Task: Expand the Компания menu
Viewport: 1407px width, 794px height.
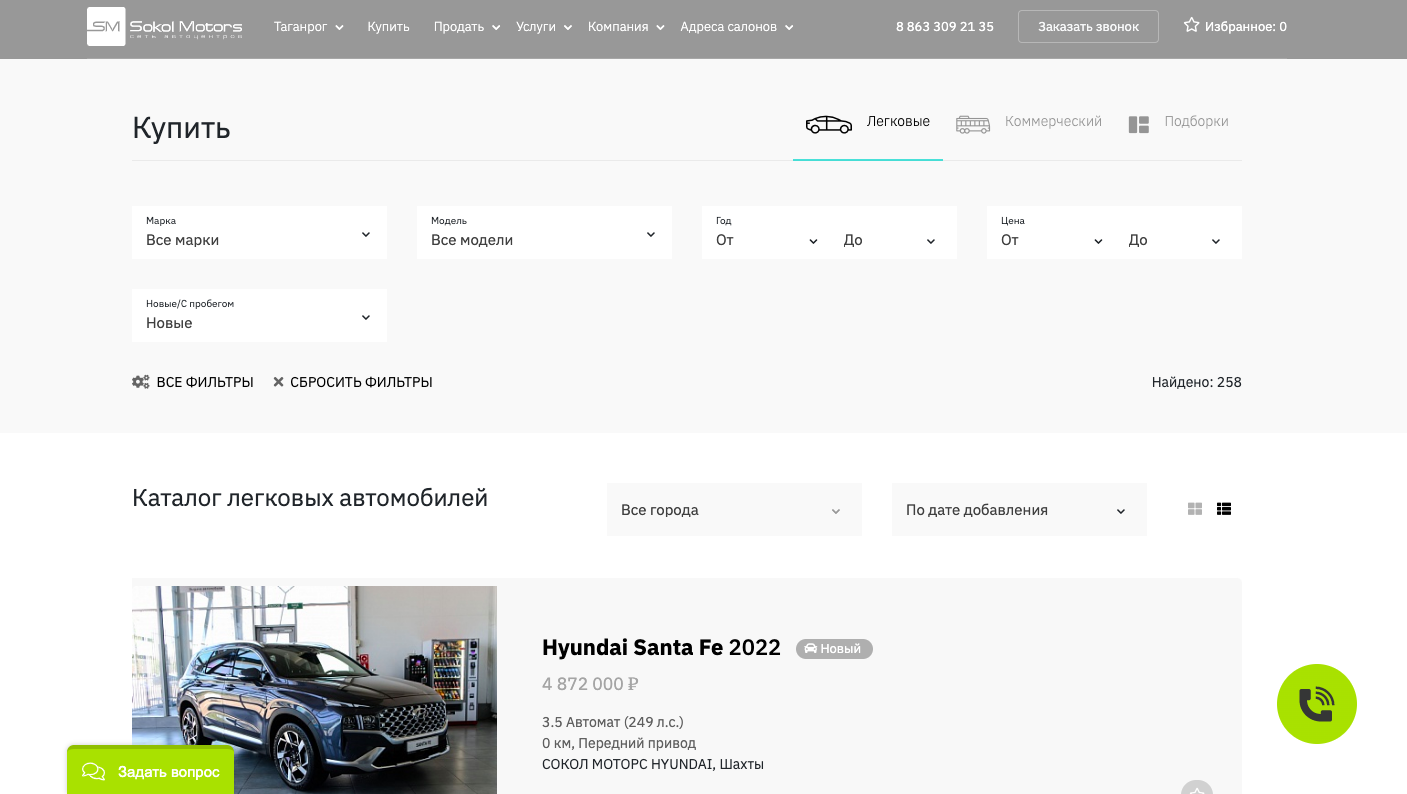Action: (627, 27)
